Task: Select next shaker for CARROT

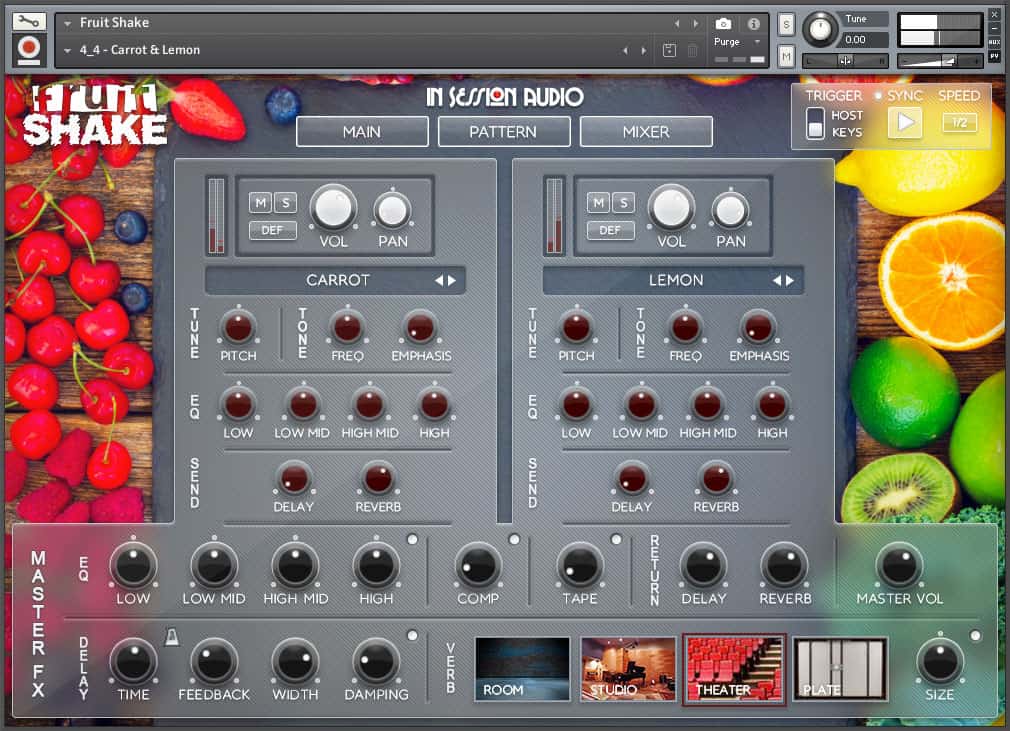Action: pos(452,280)
